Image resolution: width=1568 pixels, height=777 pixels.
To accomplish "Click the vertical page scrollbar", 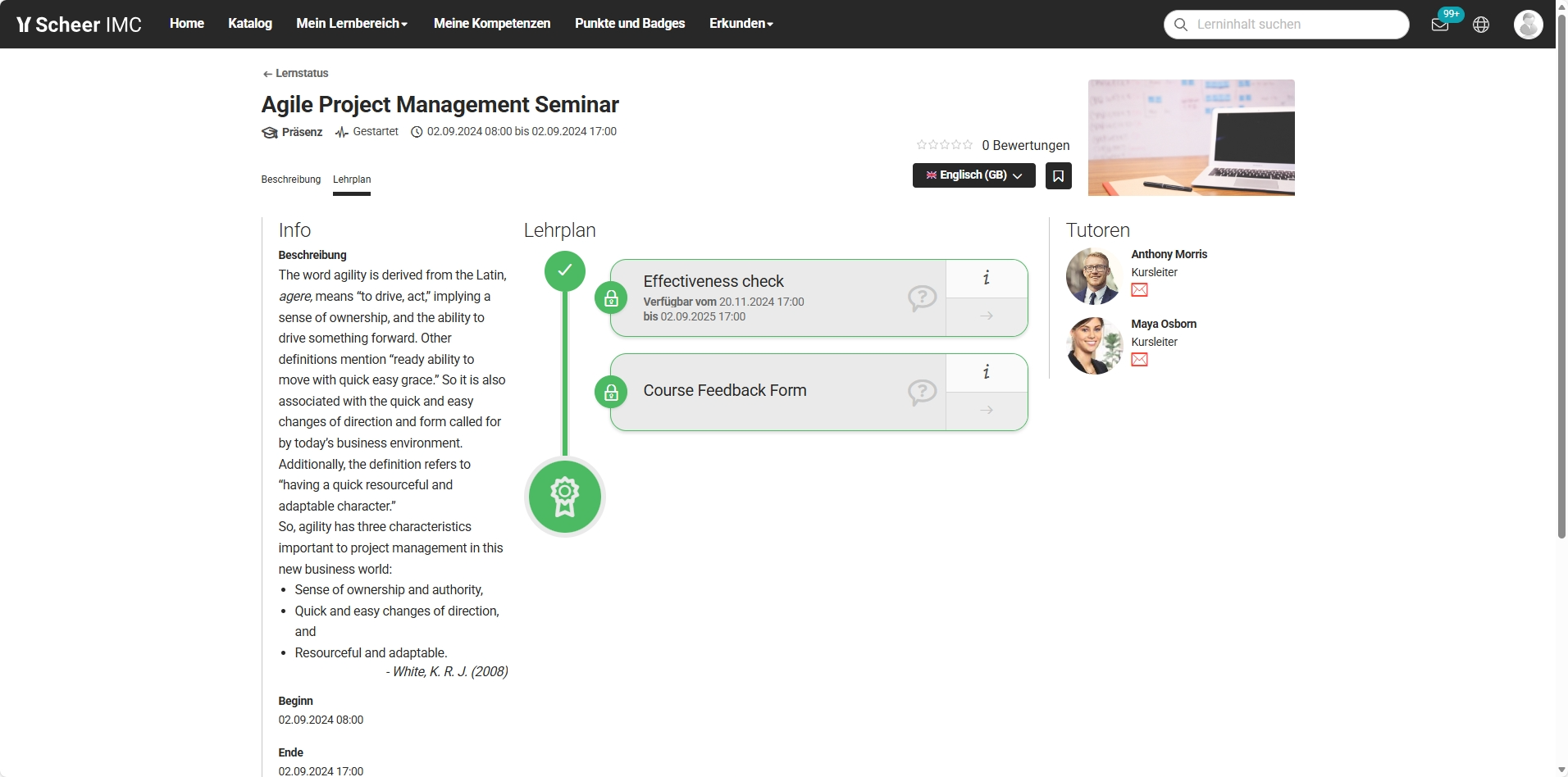I will pos(1562,276).
